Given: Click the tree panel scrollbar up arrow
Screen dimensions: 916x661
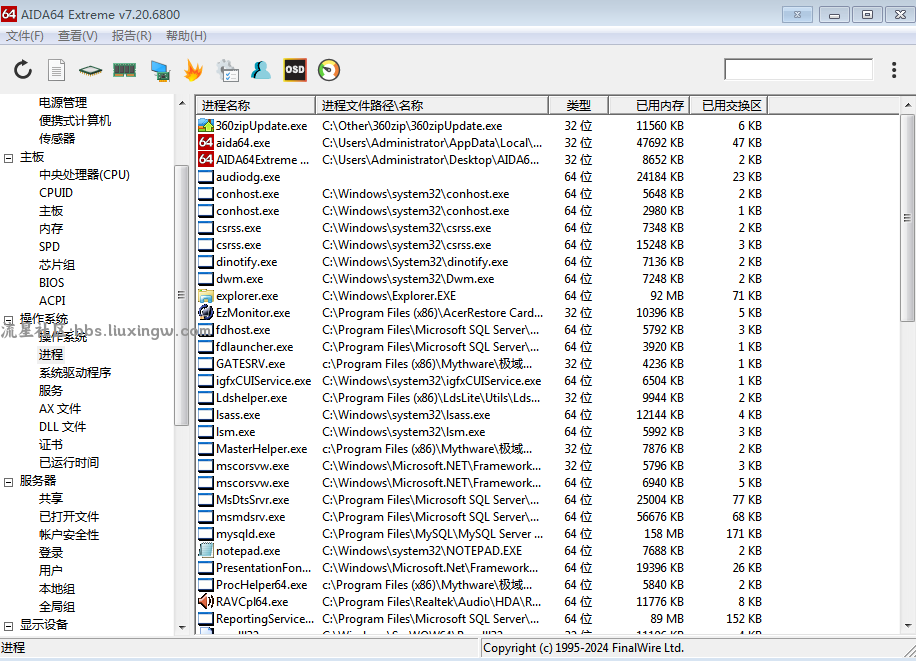Looking at the screenshot, I should [x=182, y=103].
